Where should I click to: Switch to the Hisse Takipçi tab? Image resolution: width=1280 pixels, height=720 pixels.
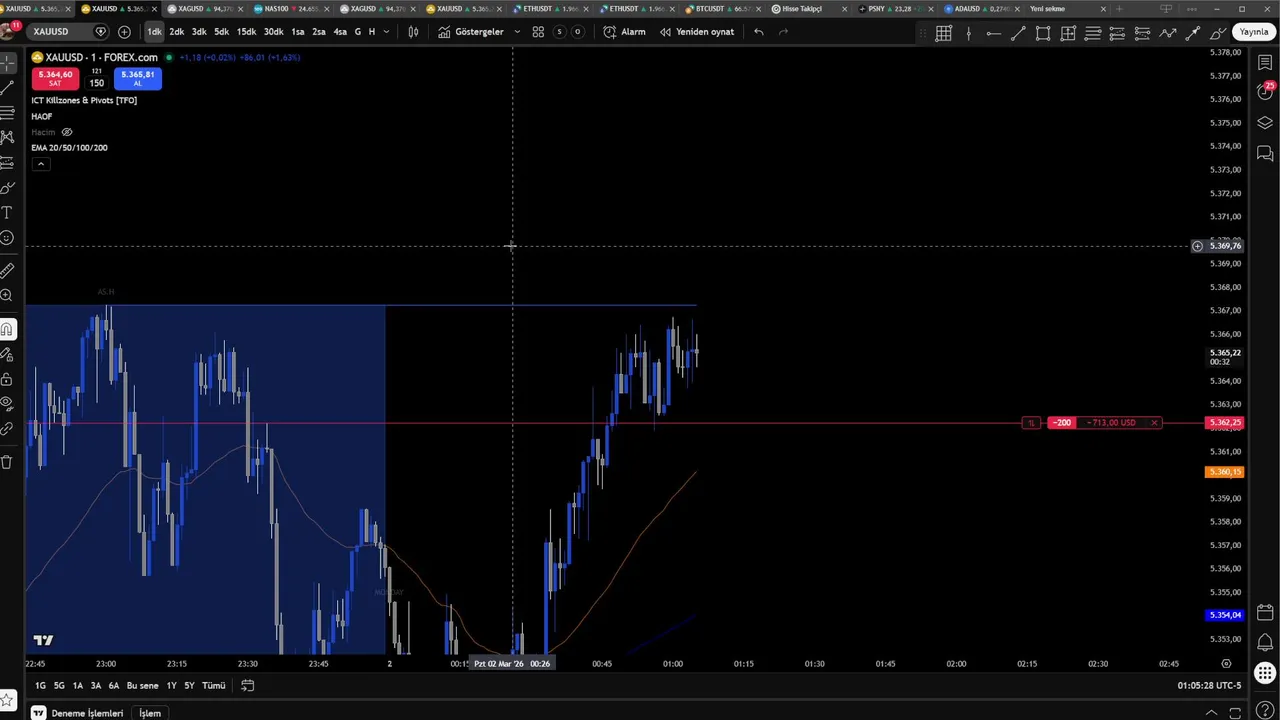pyautogui.click(x=808, y=9)
